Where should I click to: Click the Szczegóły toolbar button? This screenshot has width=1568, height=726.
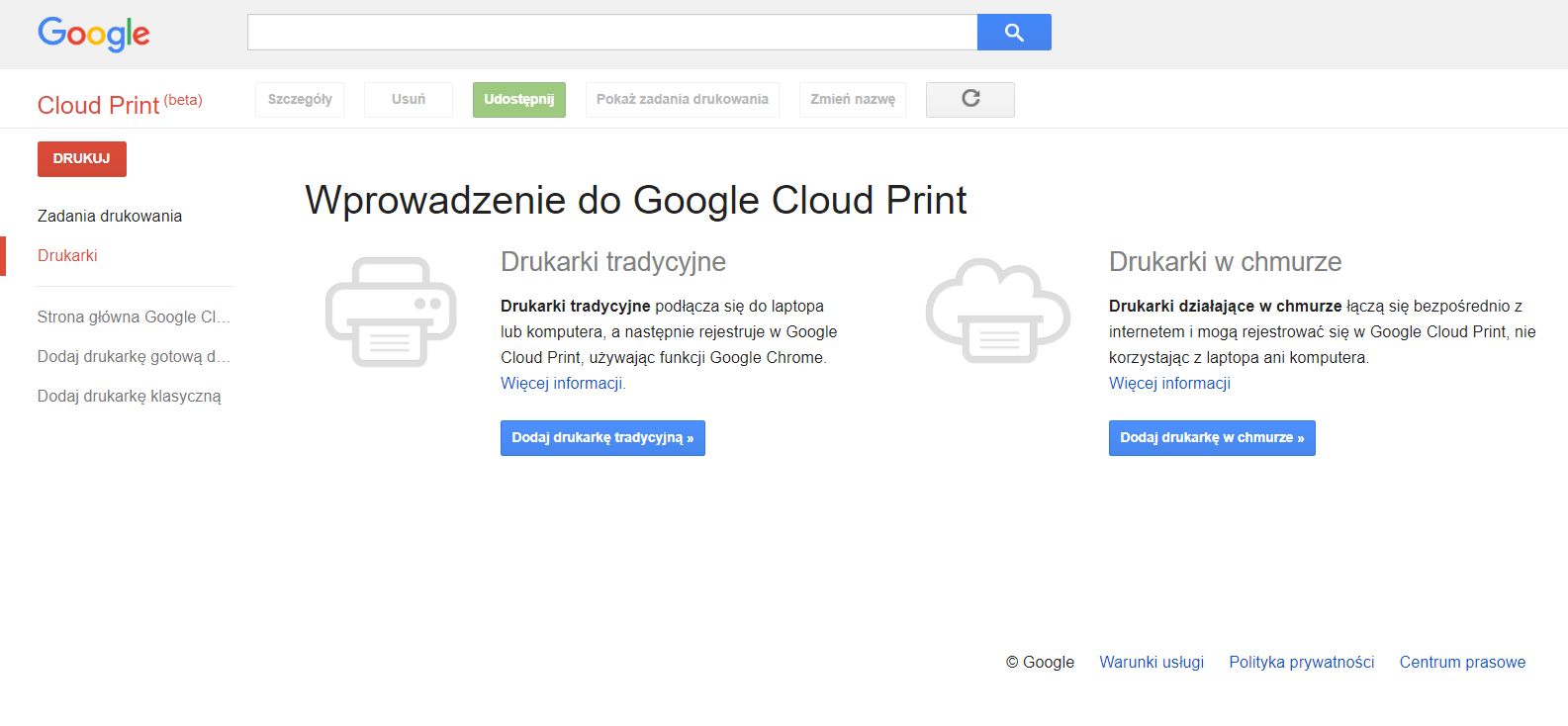300,99
